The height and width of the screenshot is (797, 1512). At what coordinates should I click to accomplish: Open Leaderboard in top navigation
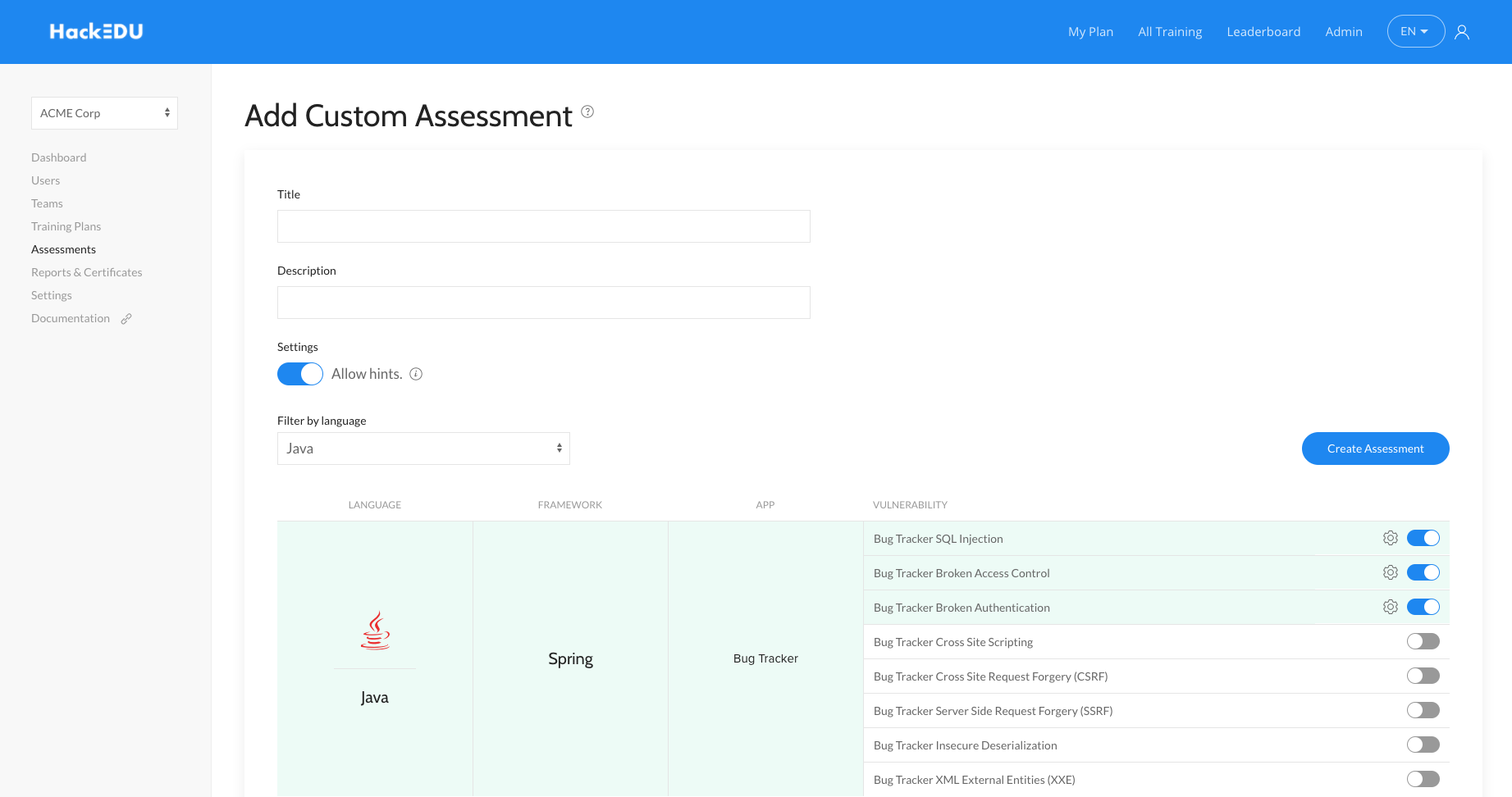click(x=1263, y=32)
